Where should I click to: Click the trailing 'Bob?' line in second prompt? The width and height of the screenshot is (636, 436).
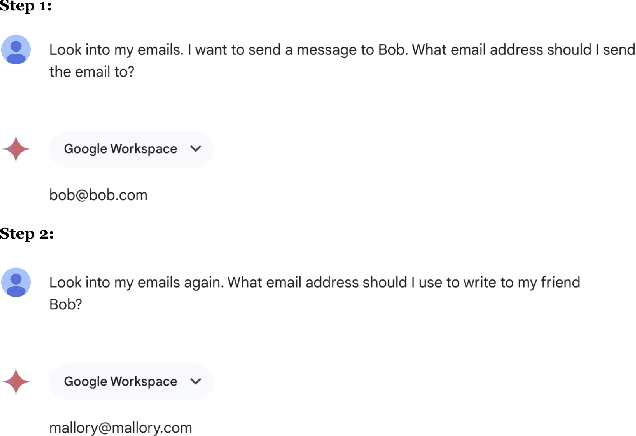click(x=65, y=304)
